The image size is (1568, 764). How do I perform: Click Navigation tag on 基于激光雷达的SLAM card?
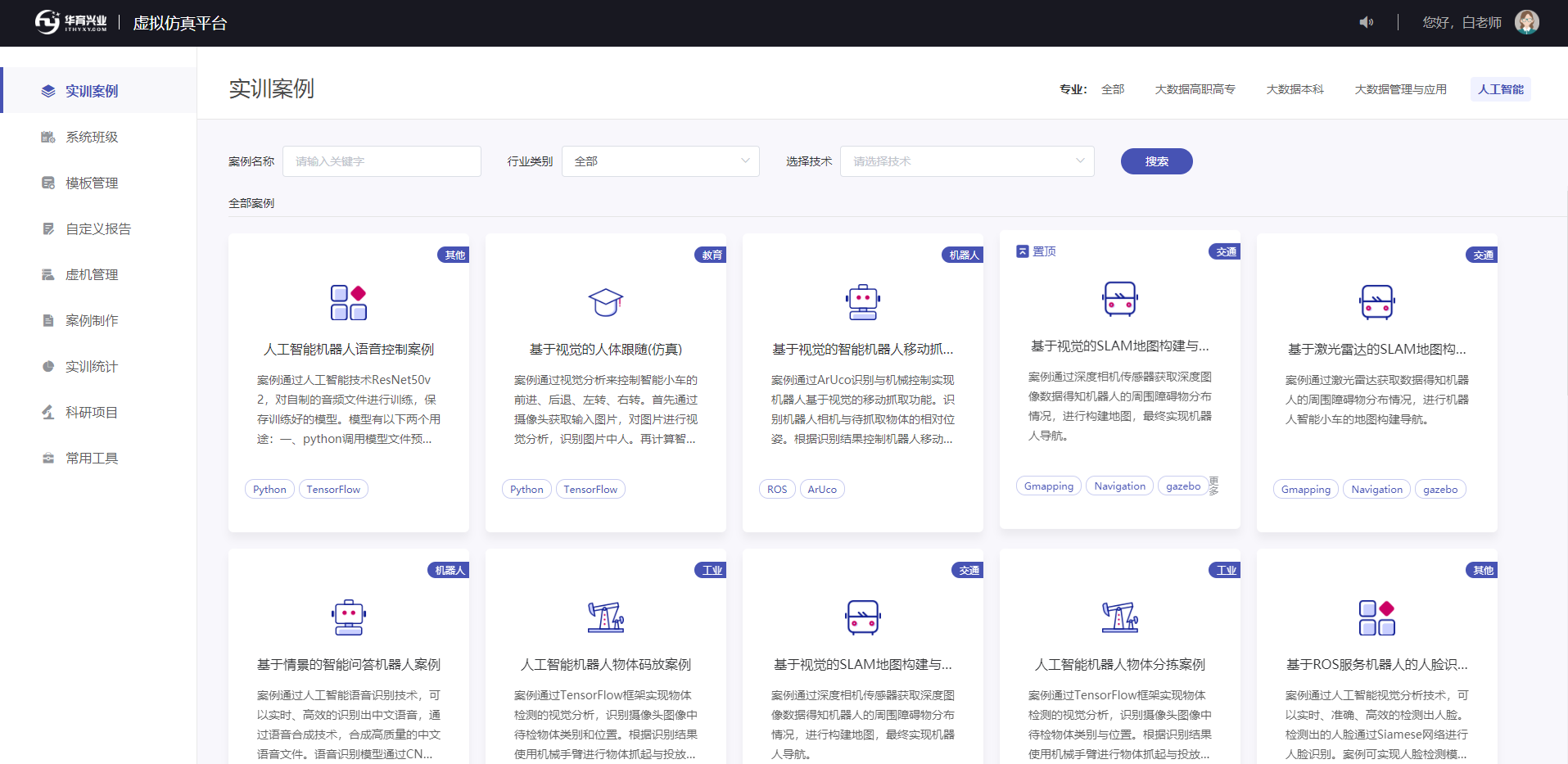(1377, 489)
